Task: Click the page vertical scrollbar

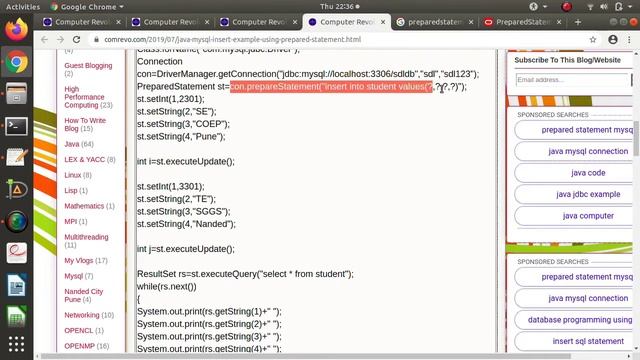Action: (636, 138)
